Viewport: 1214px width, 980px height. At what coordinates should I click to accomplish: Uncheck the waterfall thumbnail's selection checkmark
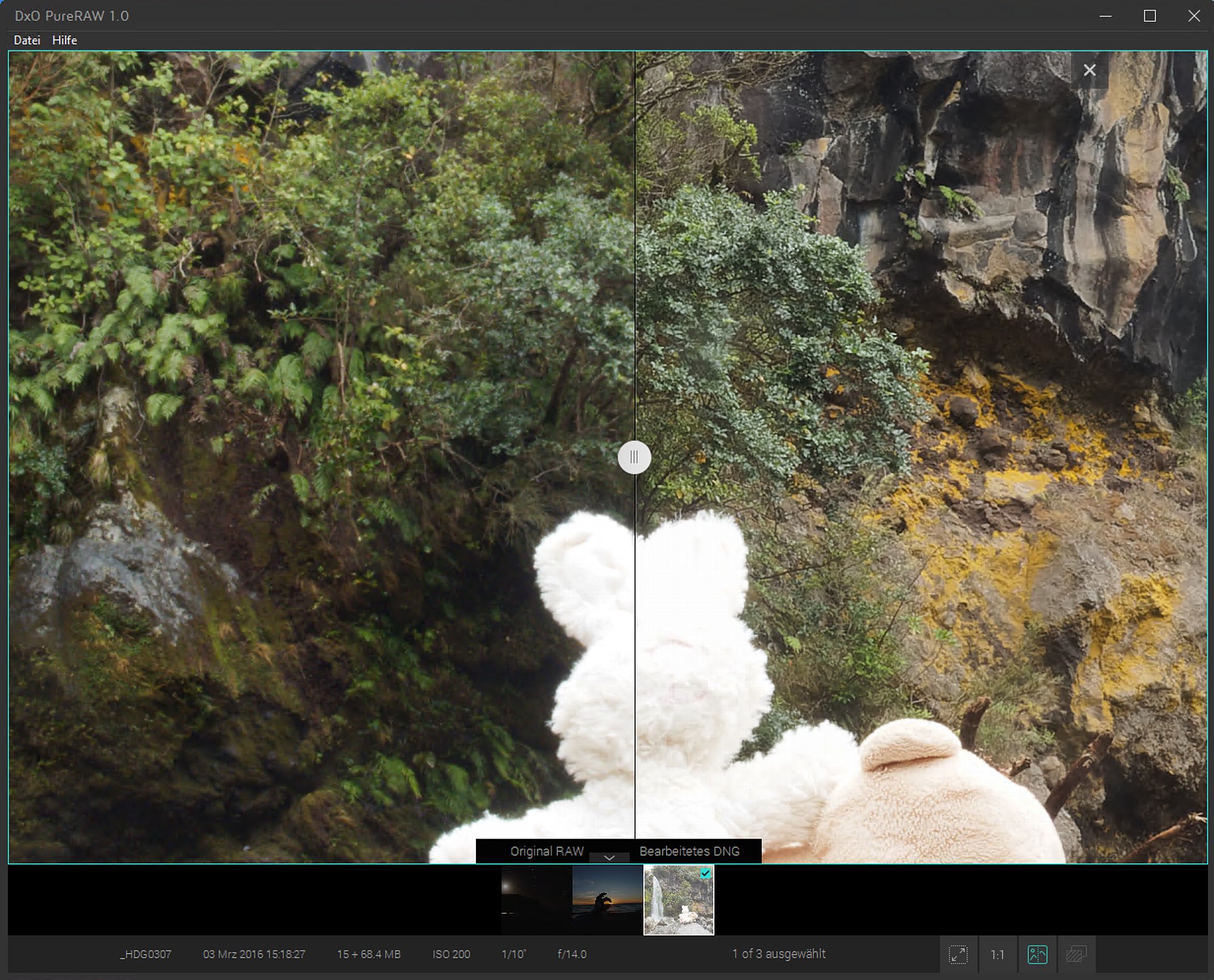[705, 874]
